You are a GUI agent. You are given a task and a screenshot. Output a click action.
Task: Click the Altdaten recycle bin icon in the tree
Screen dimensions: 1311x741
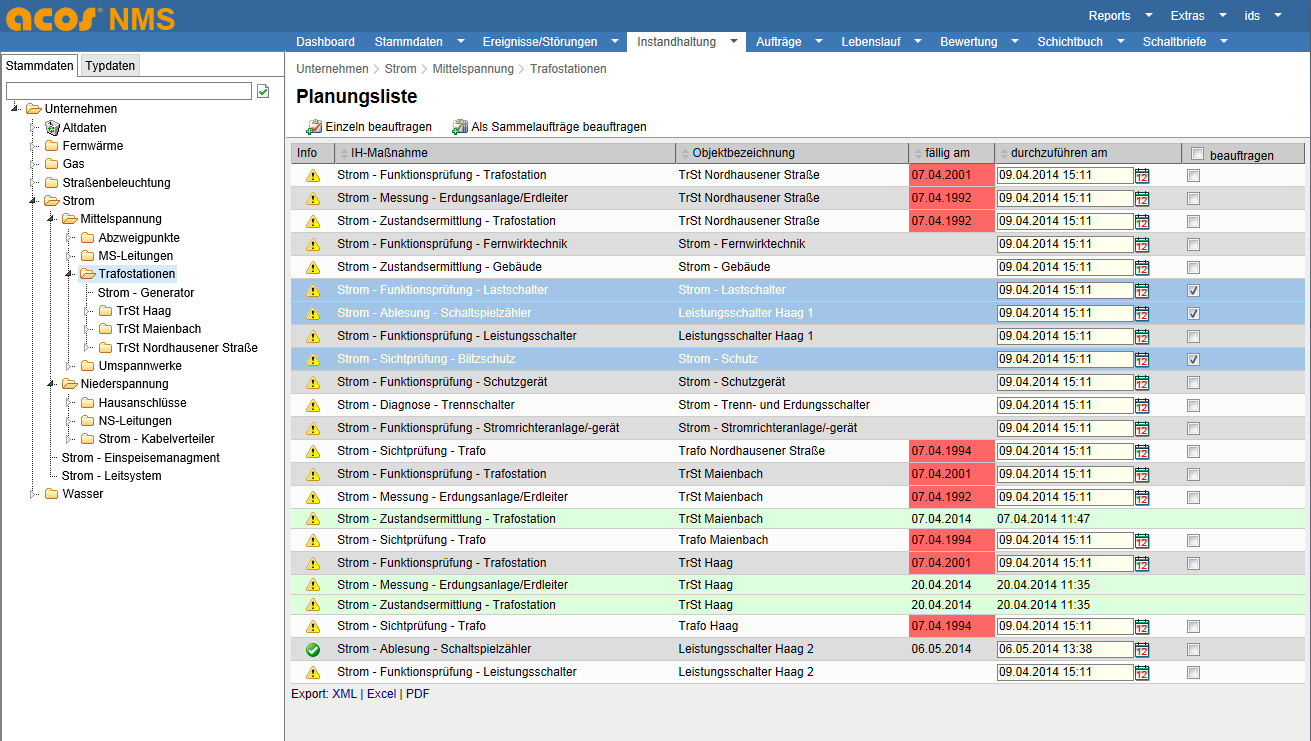click(52, 128)
